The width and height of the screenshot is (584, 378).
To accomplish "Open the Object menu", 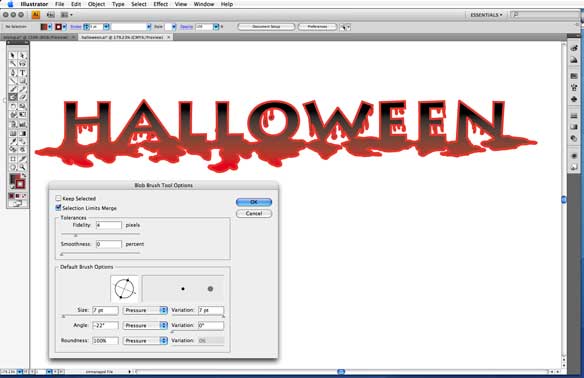I will click(96, 4).
